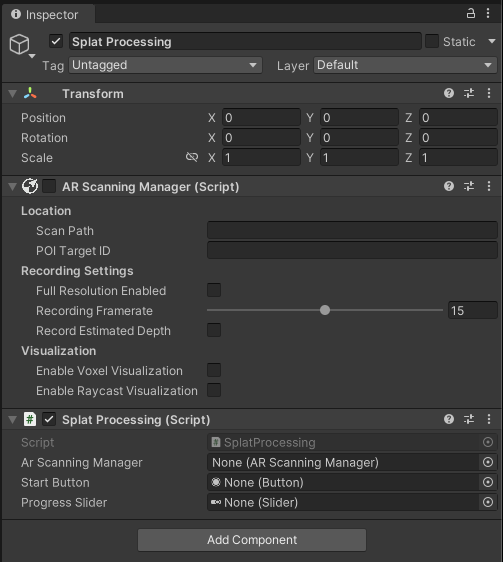Enable Record Estimated Depth checkbox

[214, 330]
